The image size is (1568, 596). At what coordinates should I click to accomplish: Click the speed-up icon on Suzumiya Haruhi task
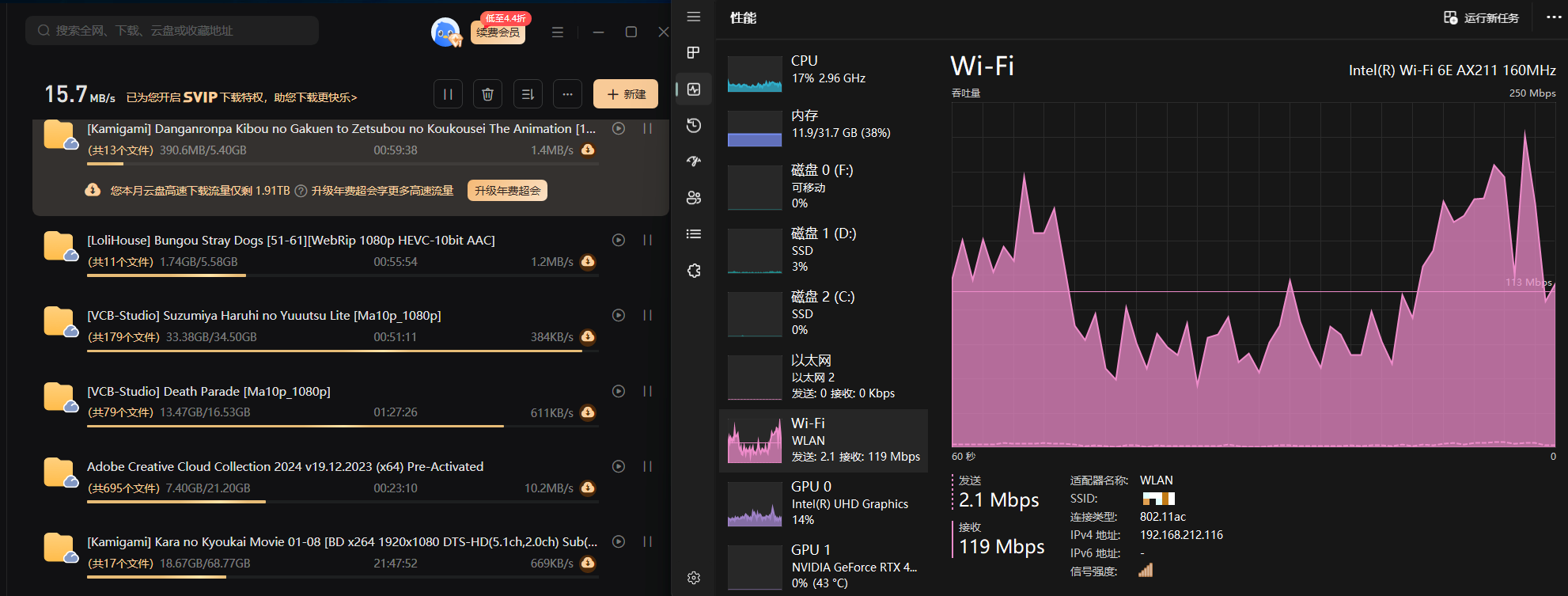click(x=588, y=336)
